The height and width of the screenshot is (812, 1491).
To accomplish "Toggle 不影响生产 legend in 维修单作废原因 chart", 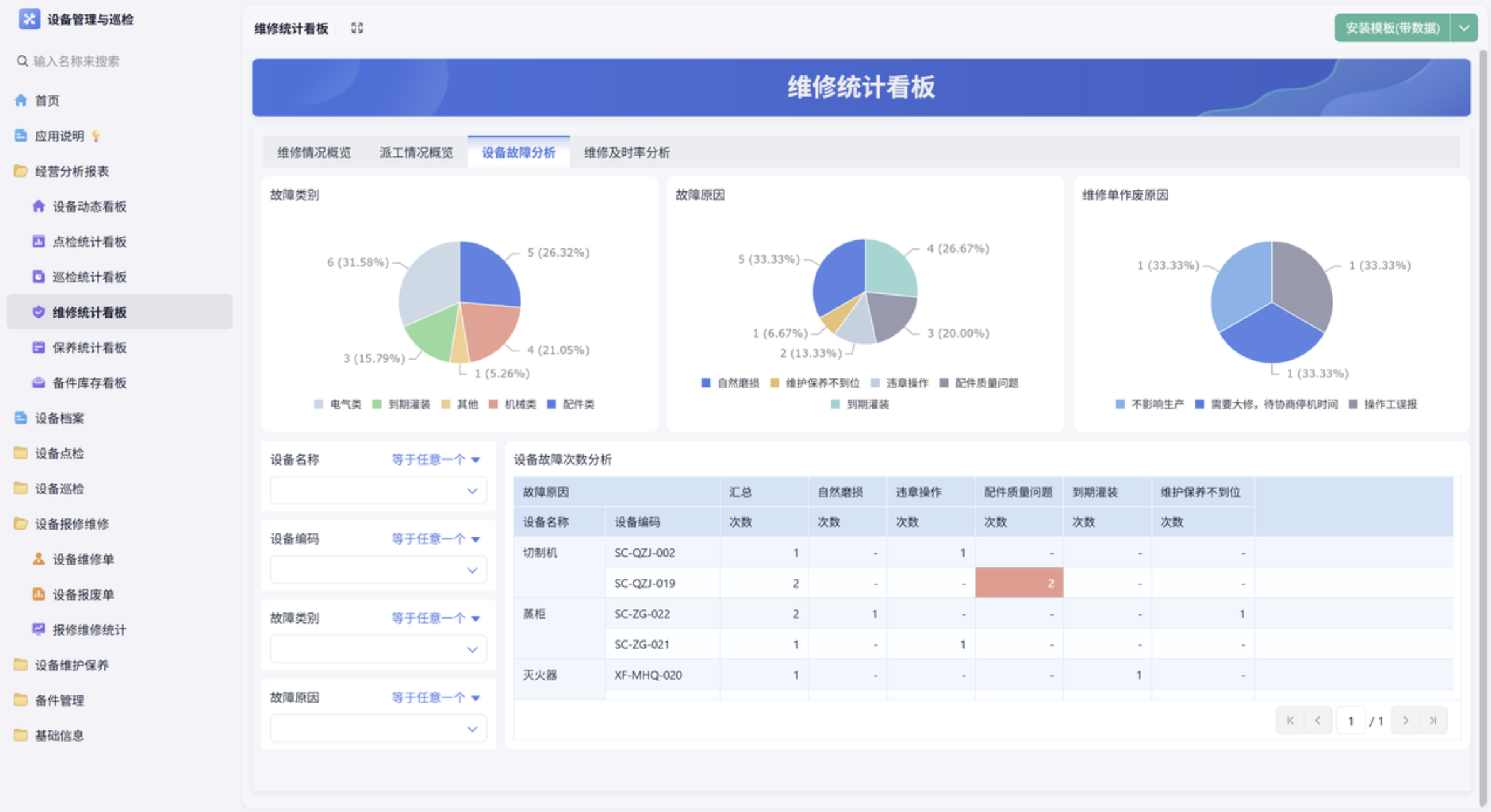I will [1150, 404].
